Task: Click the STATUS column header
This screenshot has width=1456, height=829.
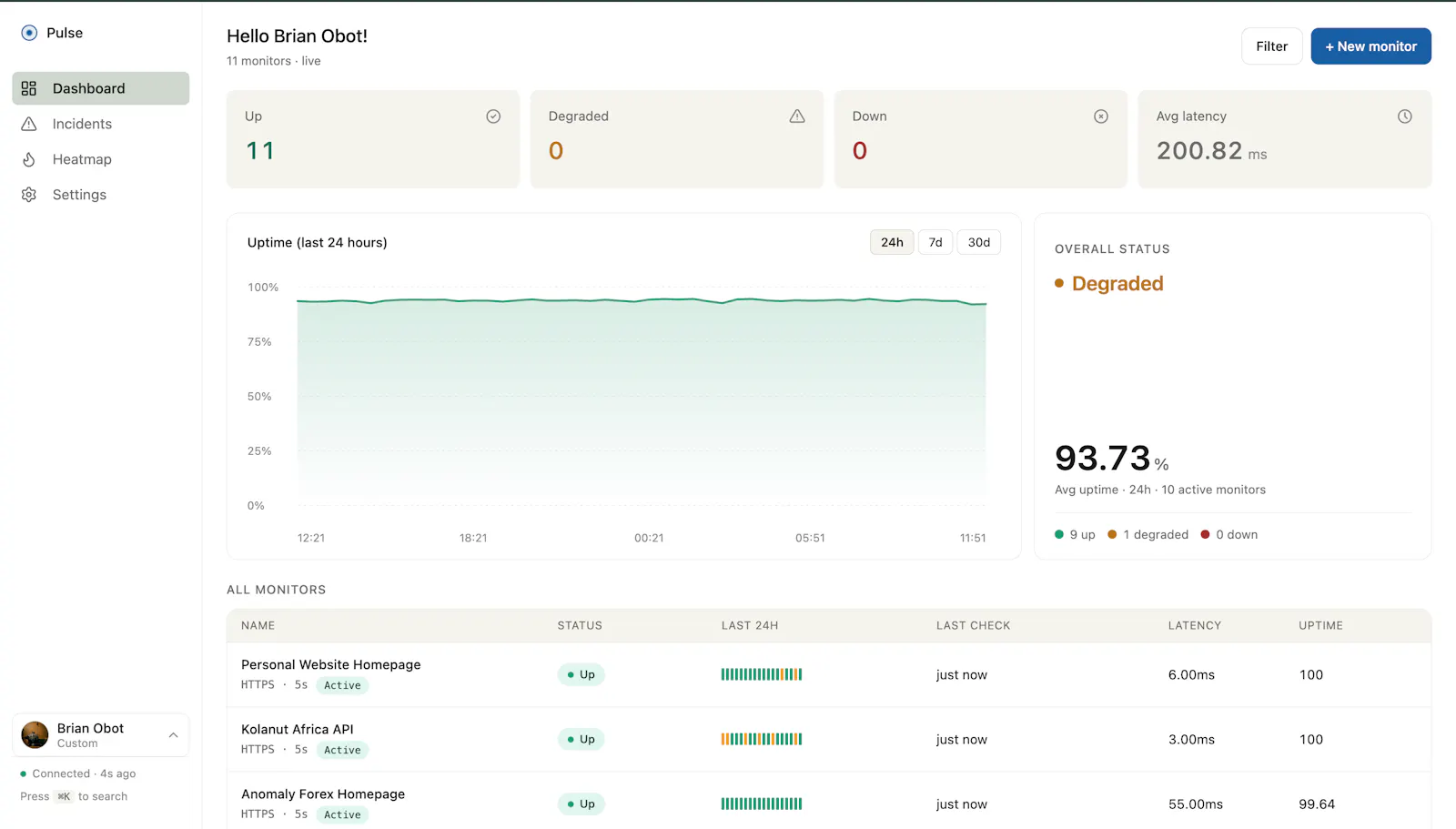Action: 580,625
